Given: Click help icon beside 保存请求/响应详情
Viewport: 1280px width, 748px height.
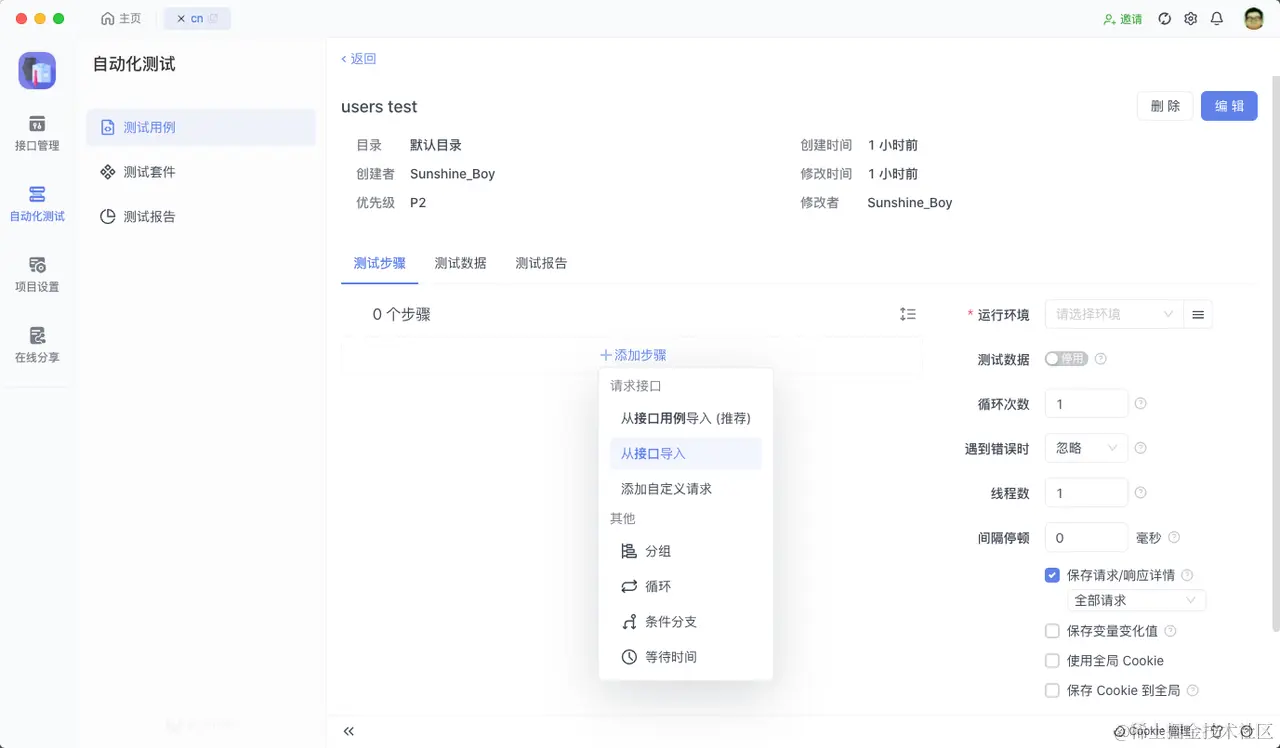Looking at the screenshot, I should pyautogui.click(x=1187, y=575).
